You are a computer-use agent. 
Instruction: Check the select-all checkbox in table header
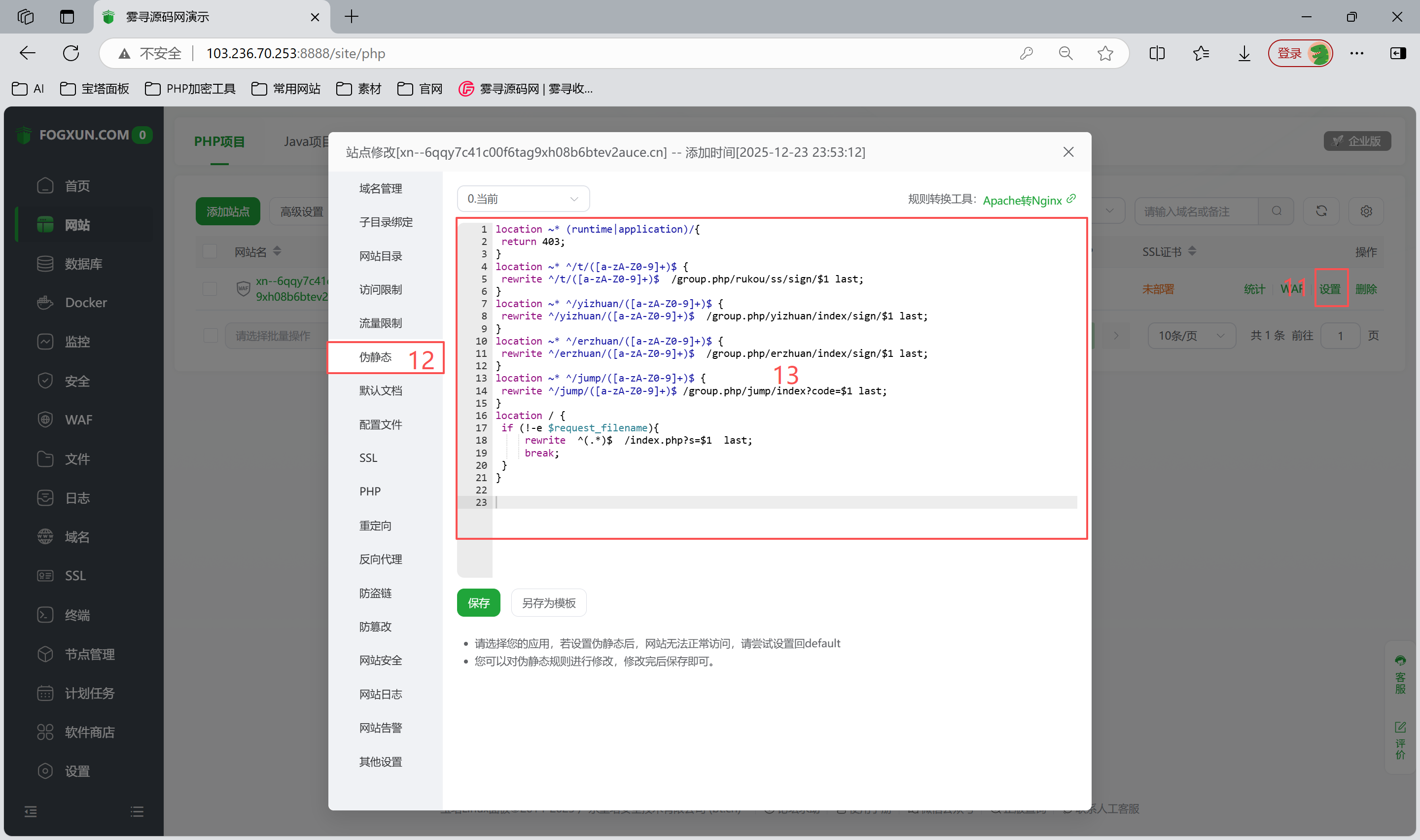210,251
